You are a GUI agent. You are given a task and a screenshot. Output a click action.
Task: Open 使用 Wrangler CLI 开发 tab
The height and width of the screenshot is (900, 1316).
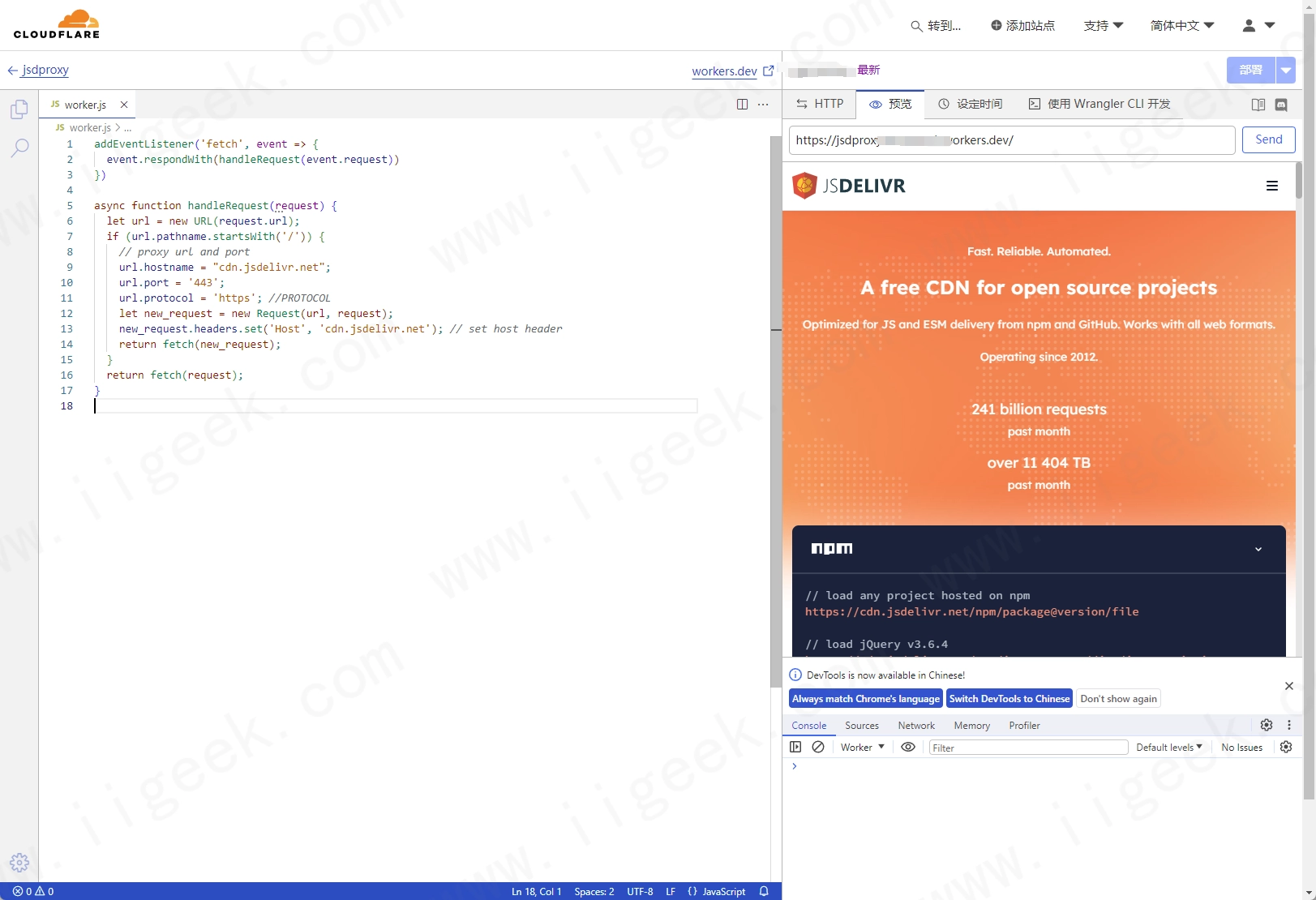point(1100,104)
